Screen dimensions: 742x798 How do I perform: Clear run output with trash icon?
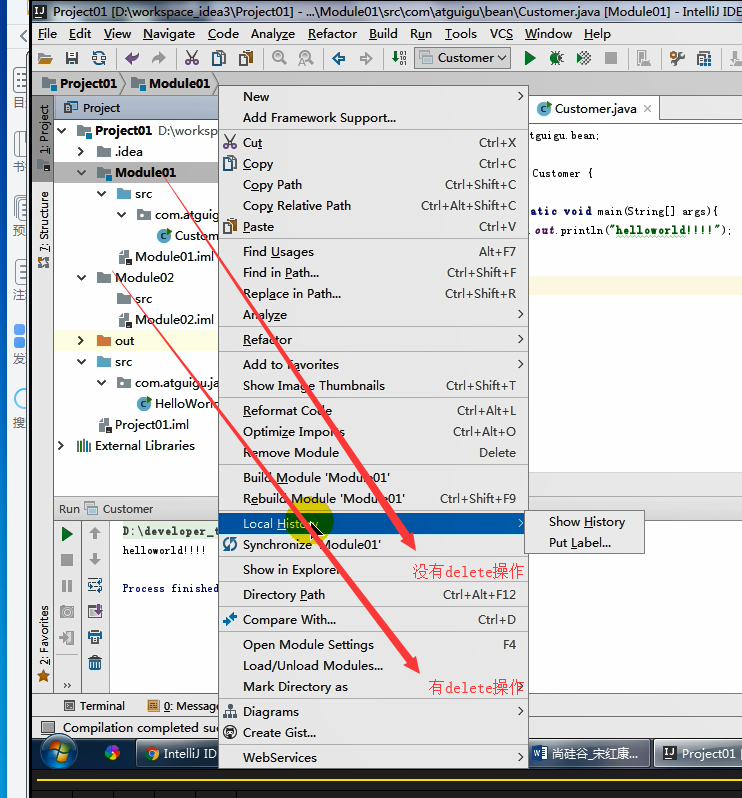[95, 663]
